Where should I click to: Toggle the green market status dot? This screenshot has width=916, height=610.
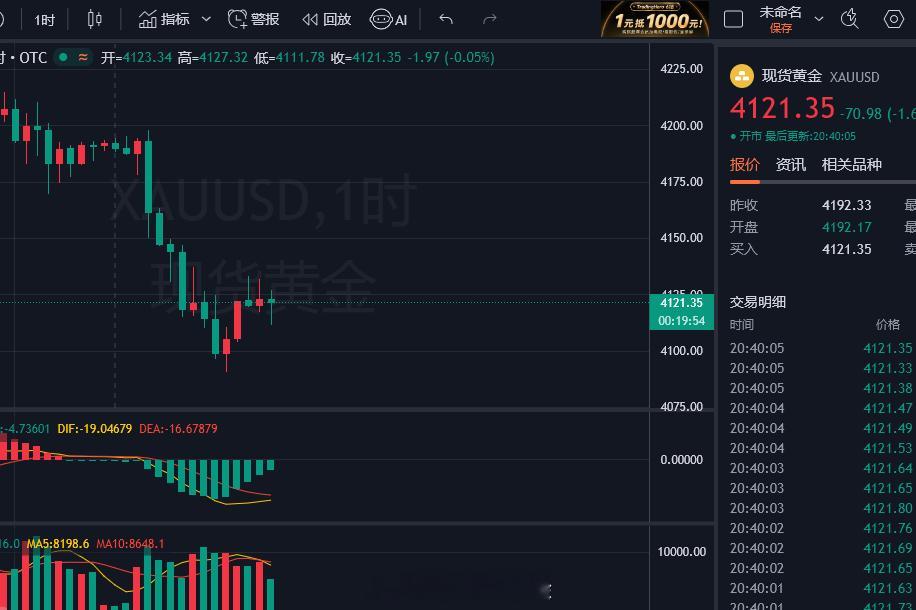tap(63, 57)
